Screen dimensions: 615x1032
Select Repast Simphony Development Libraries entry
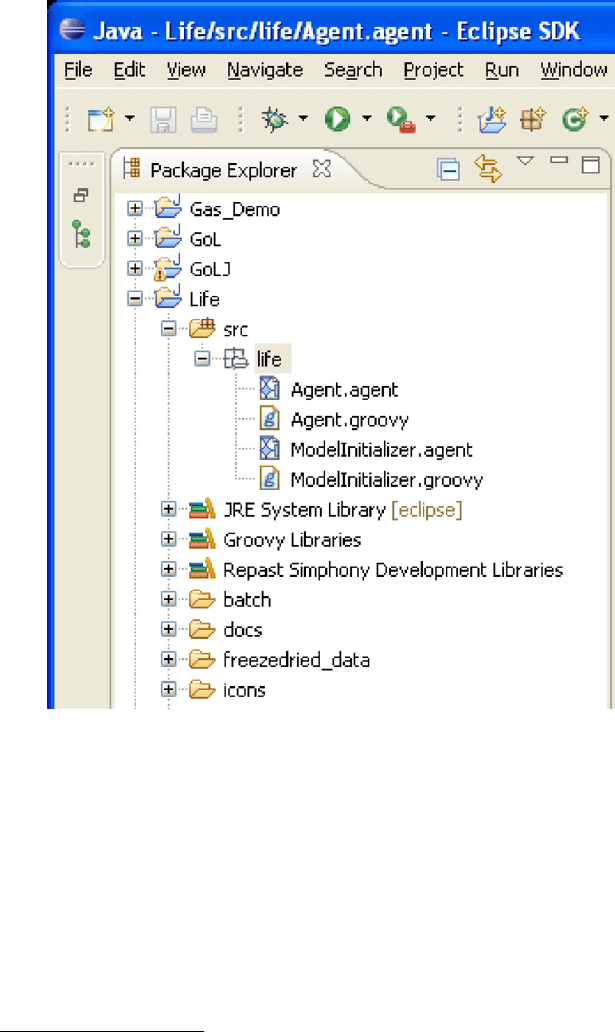pyautogui.click(x=393, y=570)
